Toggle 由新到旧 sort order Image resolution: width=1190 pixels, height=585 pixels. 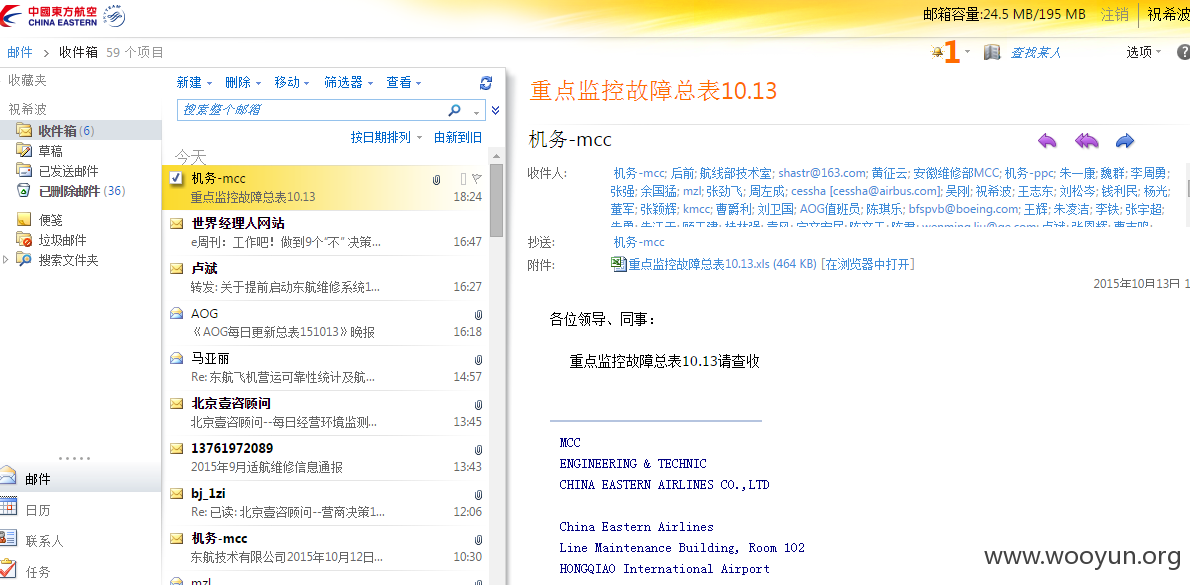(x=458, y=137)
